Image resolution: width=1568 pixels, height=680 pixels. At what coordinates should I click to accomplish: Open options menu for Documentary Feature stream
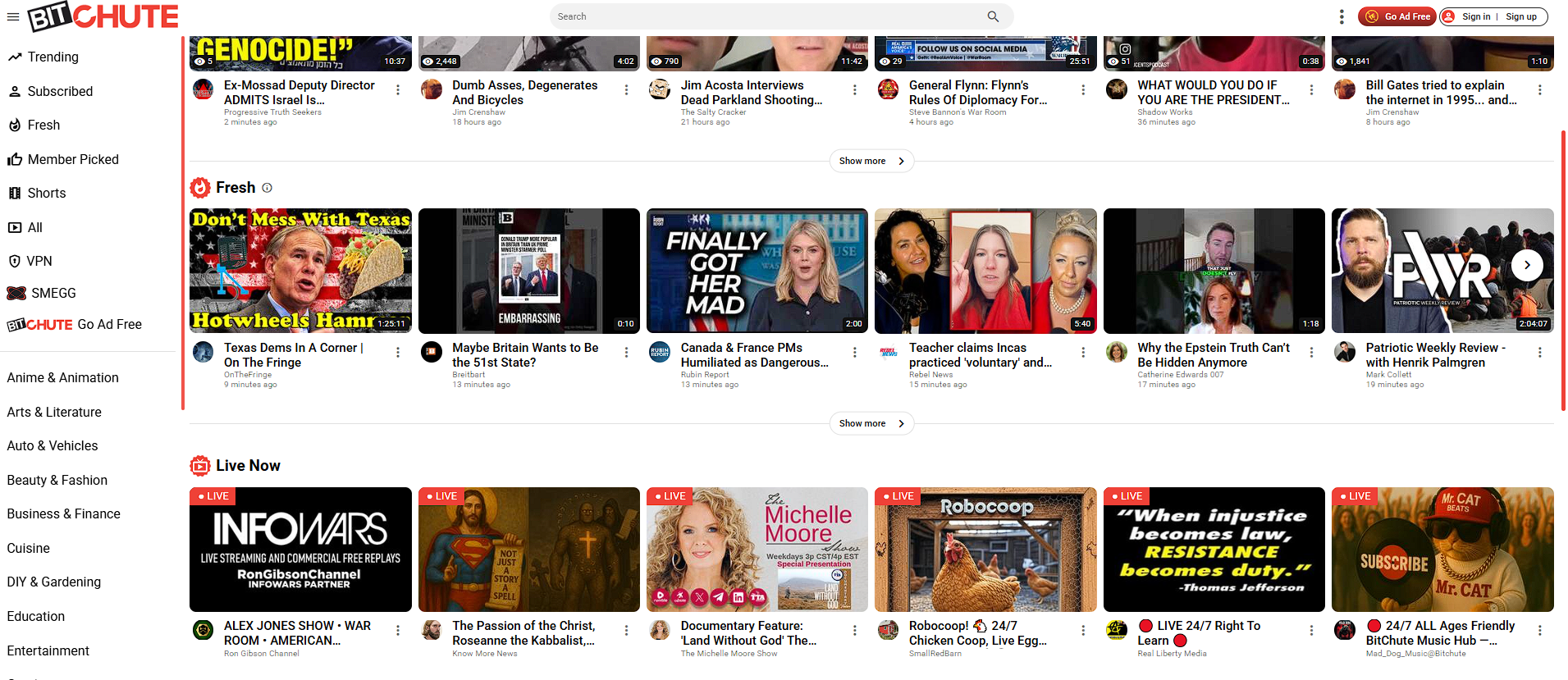point(854,631)
